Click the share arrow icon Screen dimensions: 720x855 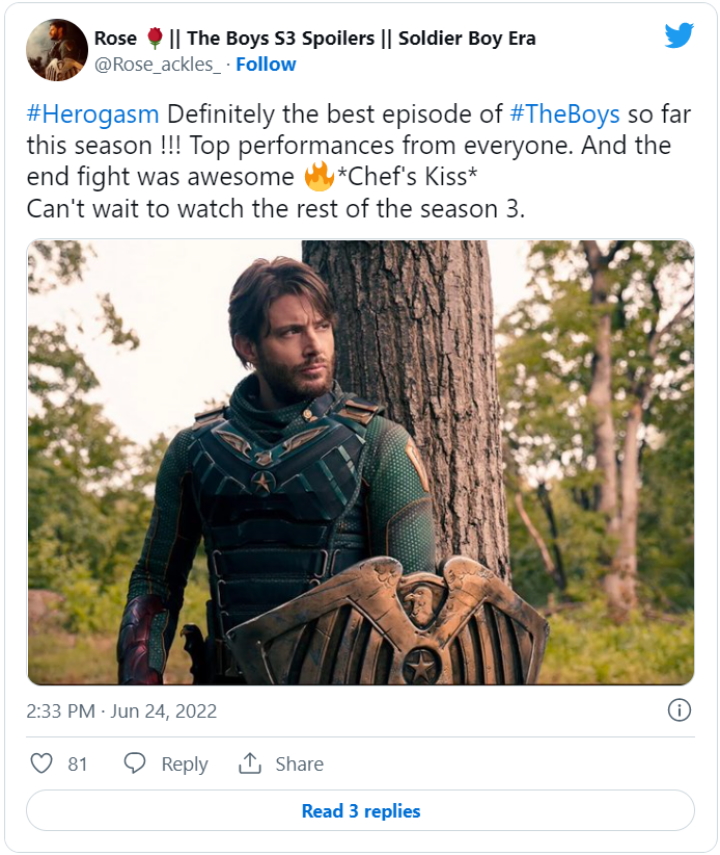point(249,764)
